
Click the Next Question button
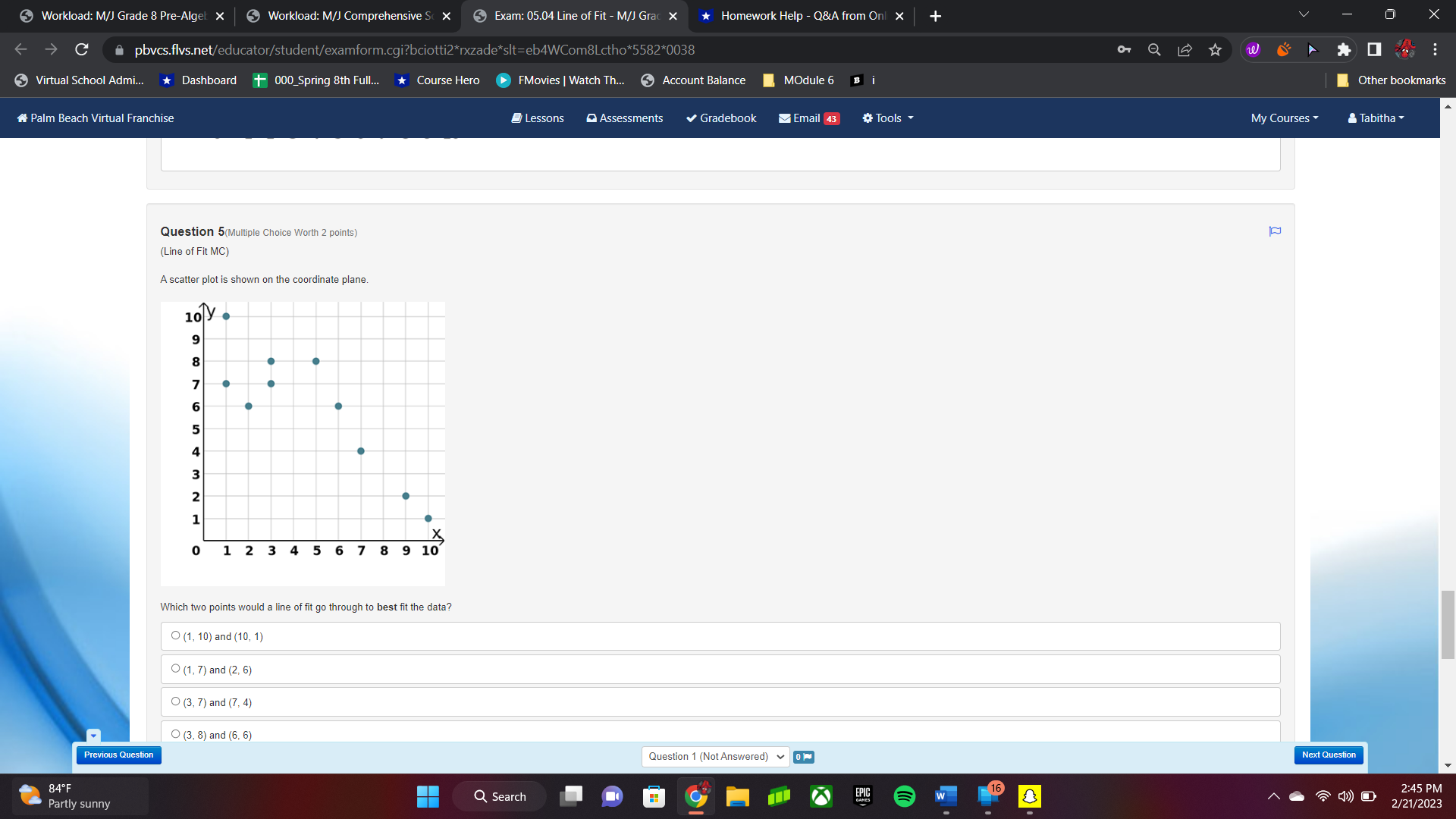click(x=1328, y=755)
